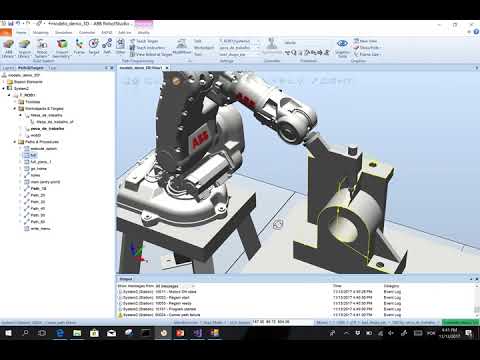Open the Import Library button
480x360 pixels.
pos(24,48)
